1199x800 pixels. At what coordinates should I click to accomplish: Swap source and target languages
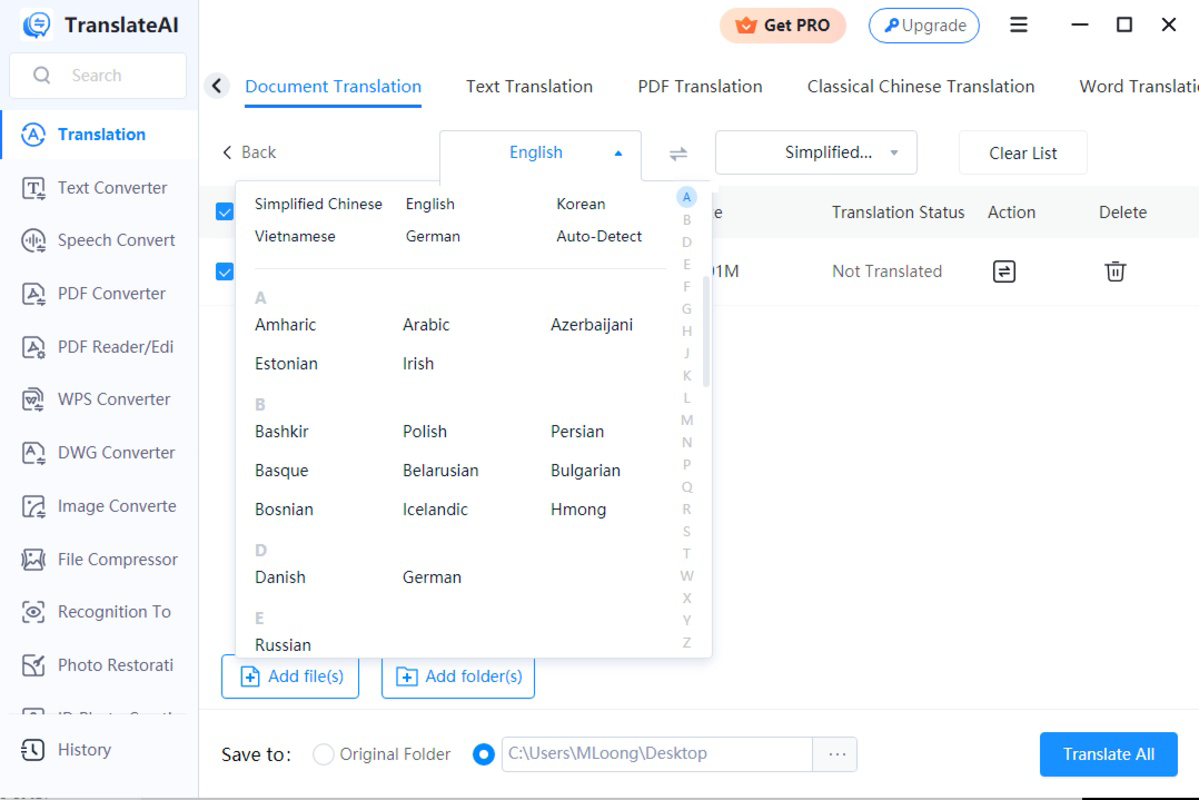point(678,154)
